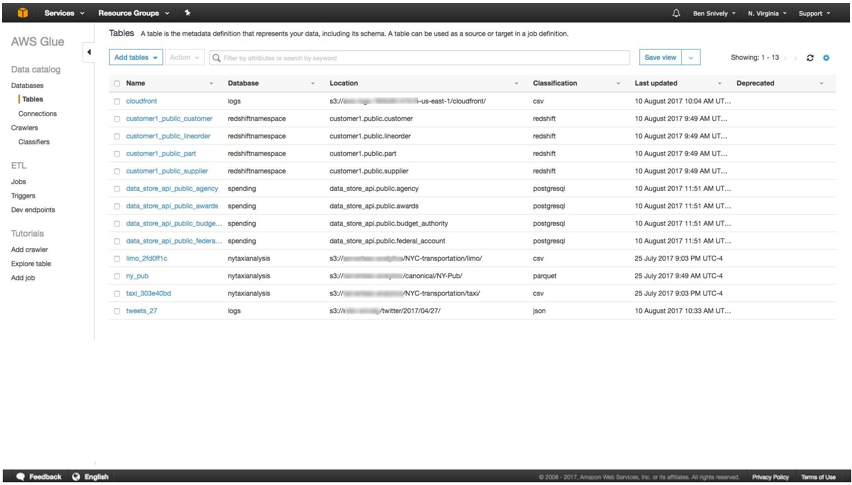Check the data_store_api_public_agency row checkbox
Image resolution: width=852 pixels, height=485 pixels.
(117, 189)
